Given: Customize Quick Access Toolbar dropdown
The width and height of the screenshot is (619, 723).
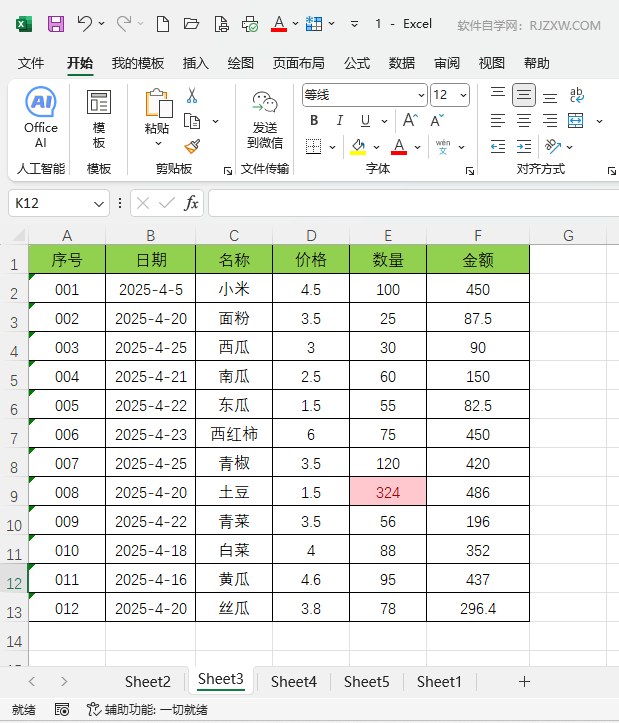Looking at the screenshot, I should 354,24.
